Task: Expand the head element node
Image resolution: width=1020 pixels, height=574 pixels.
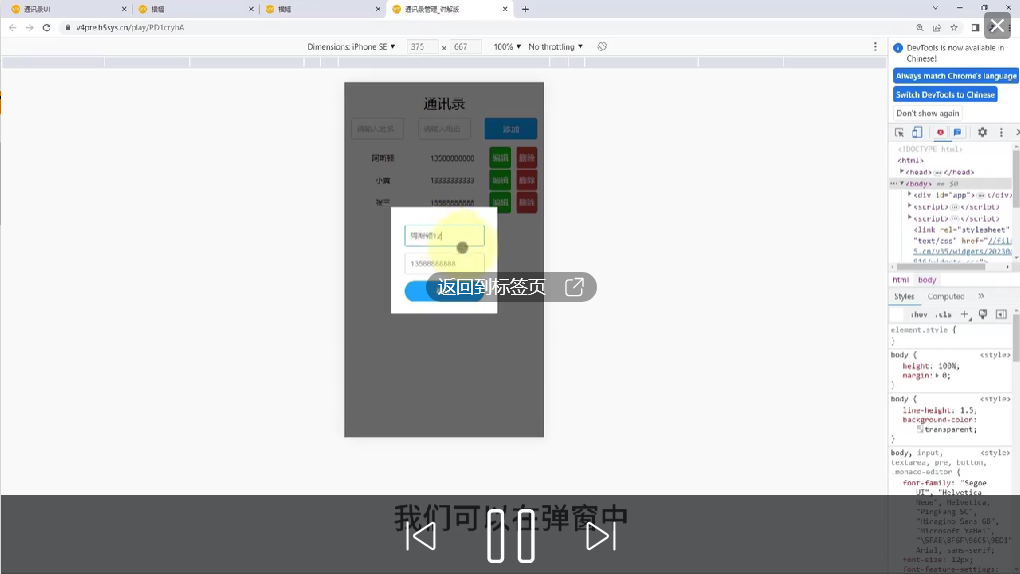Action: [x=902, y=172]
